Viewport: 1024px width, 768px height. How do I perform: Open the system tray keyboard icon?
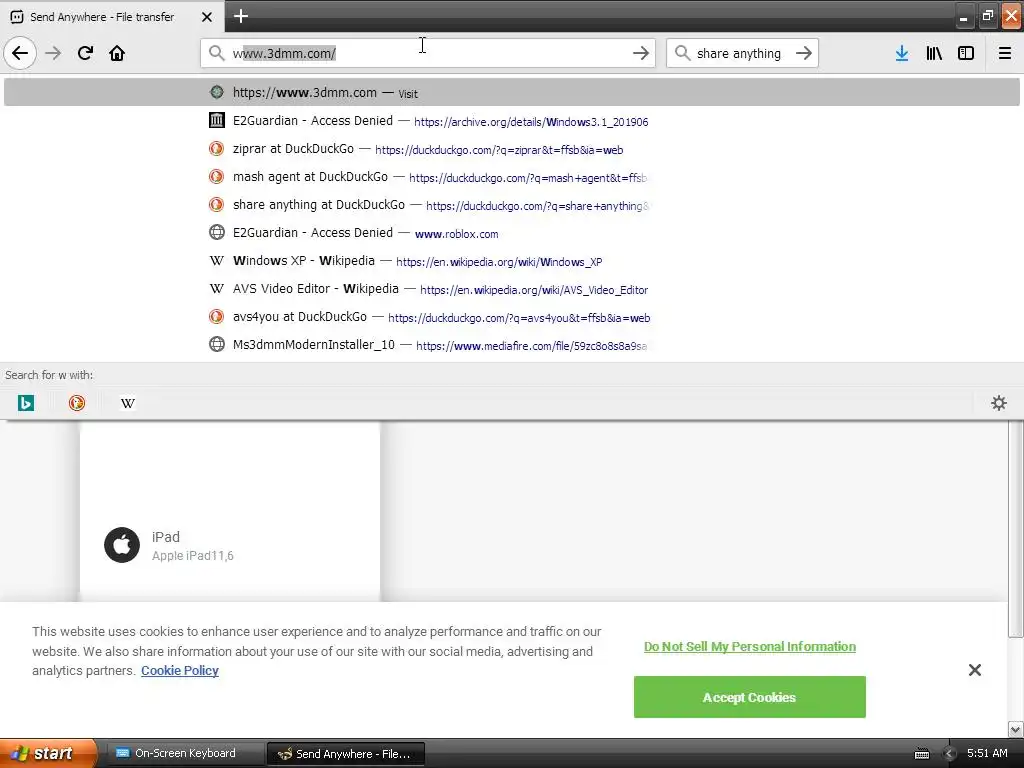tap(921, 754)
